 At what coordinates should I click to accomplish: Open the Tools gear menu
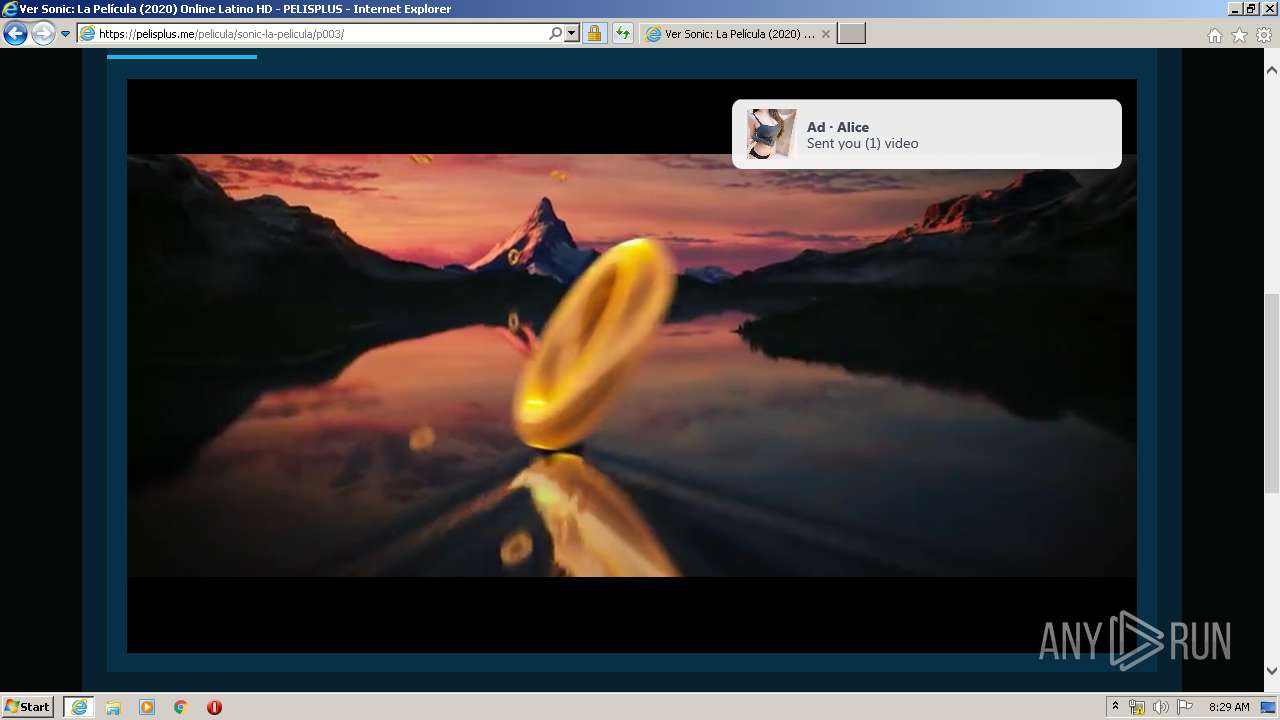click(x=1264, y=35)
